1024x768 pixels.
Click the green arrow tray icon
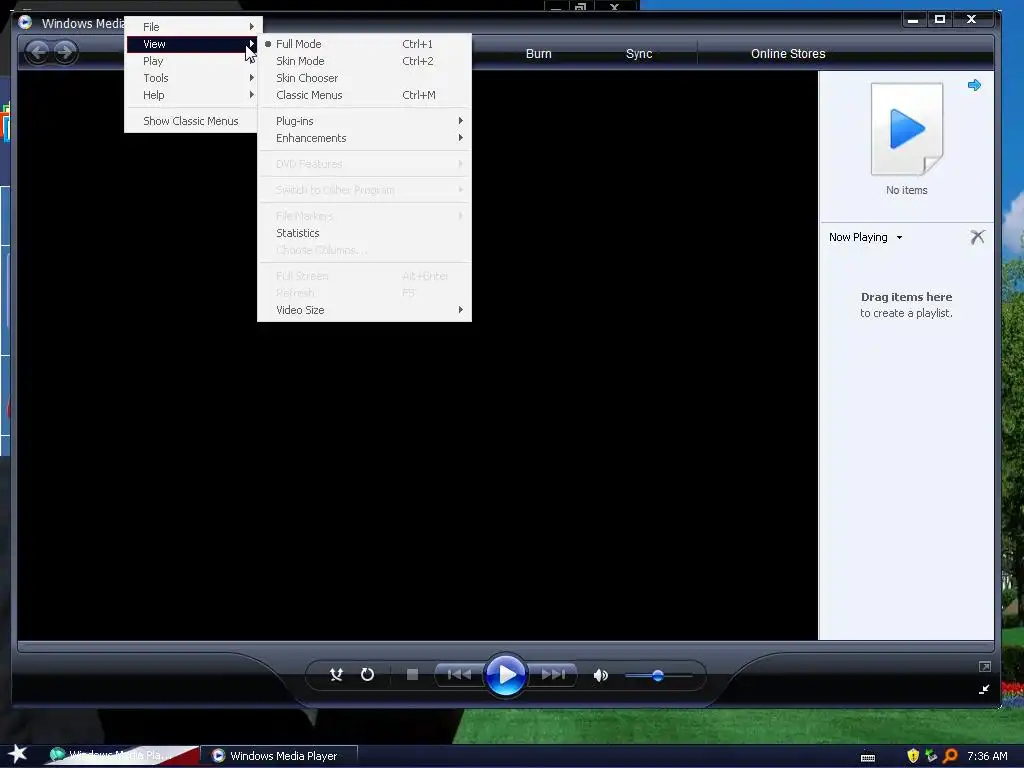[x=931, y=756]
